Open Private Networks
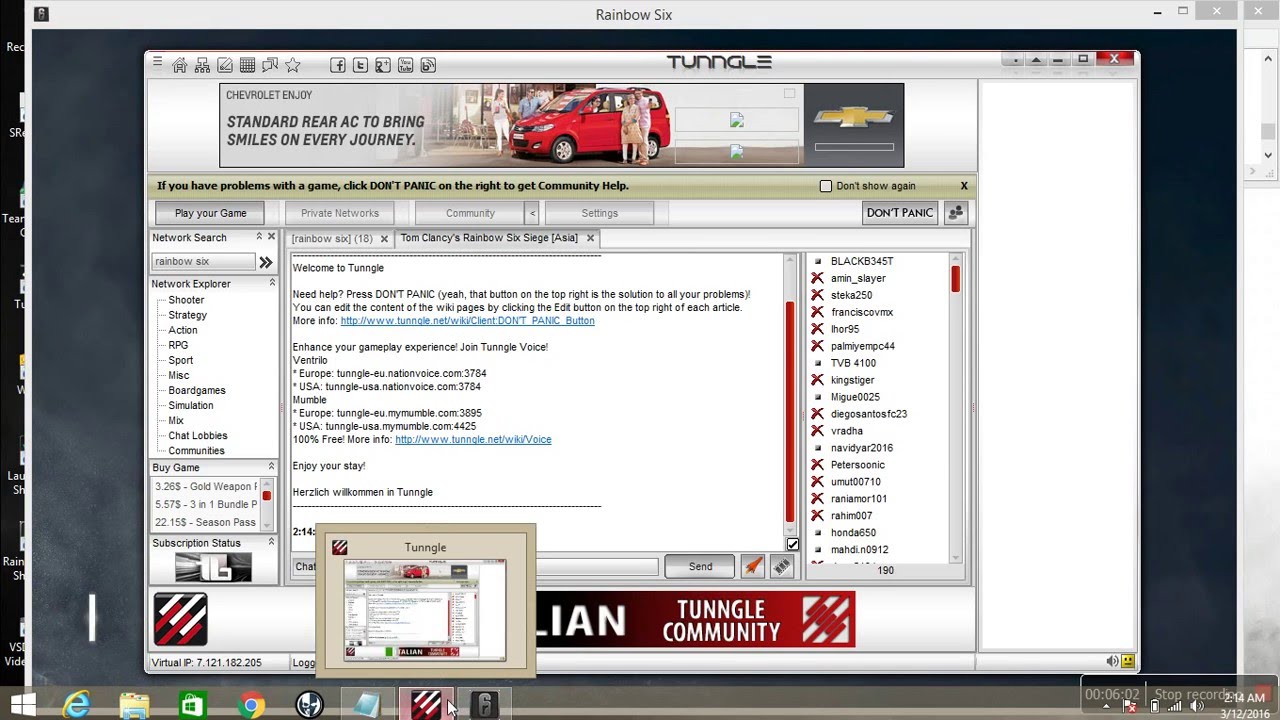This screenshot has height=720, width=1280. click(x=340, y=213)
